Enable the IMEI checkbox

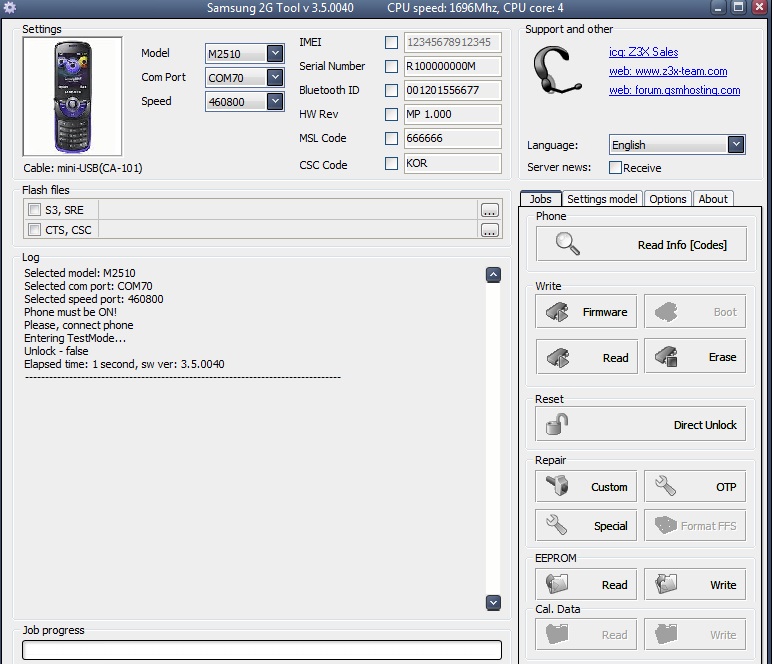391,42
